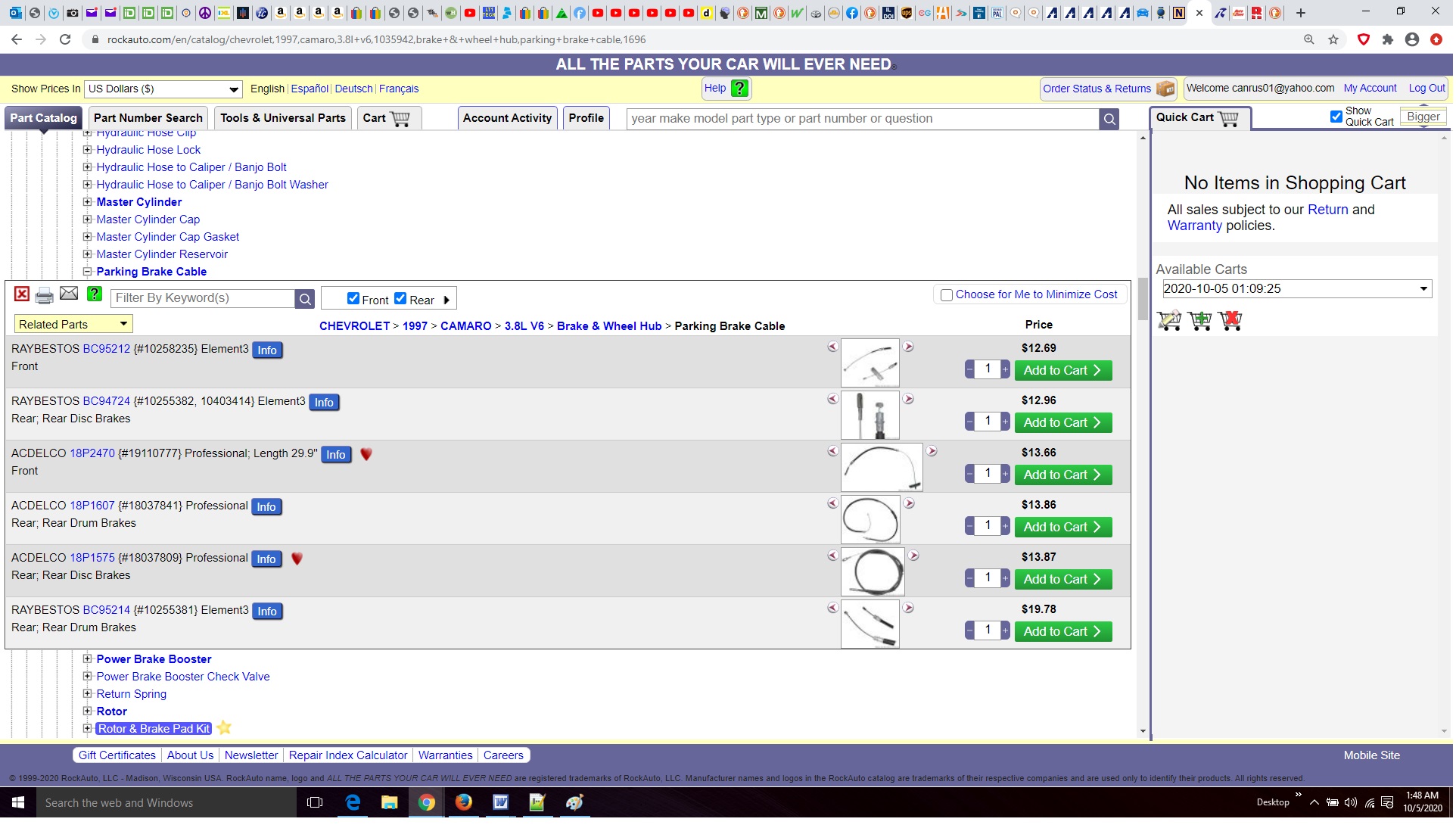Click previous image arrow for ACDELCO 18P1607

pos(834,504)
